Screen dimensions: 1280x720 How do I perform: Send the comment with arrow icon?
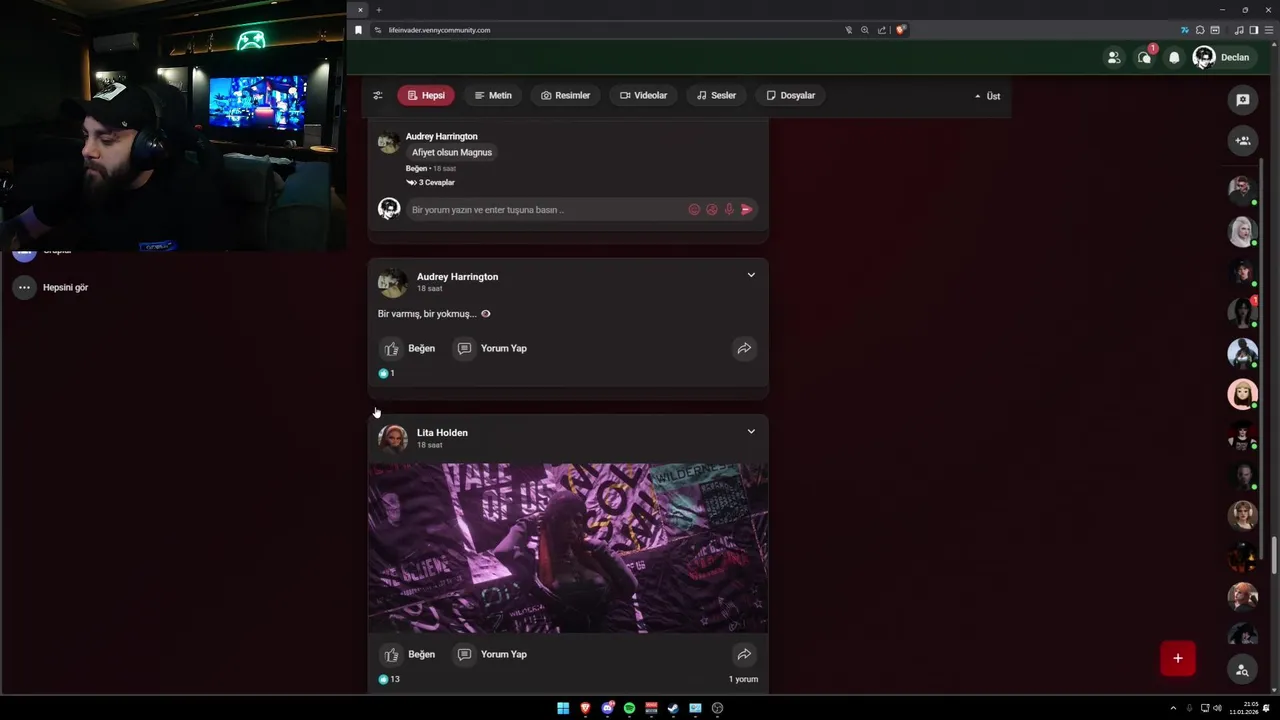point(747,210)
